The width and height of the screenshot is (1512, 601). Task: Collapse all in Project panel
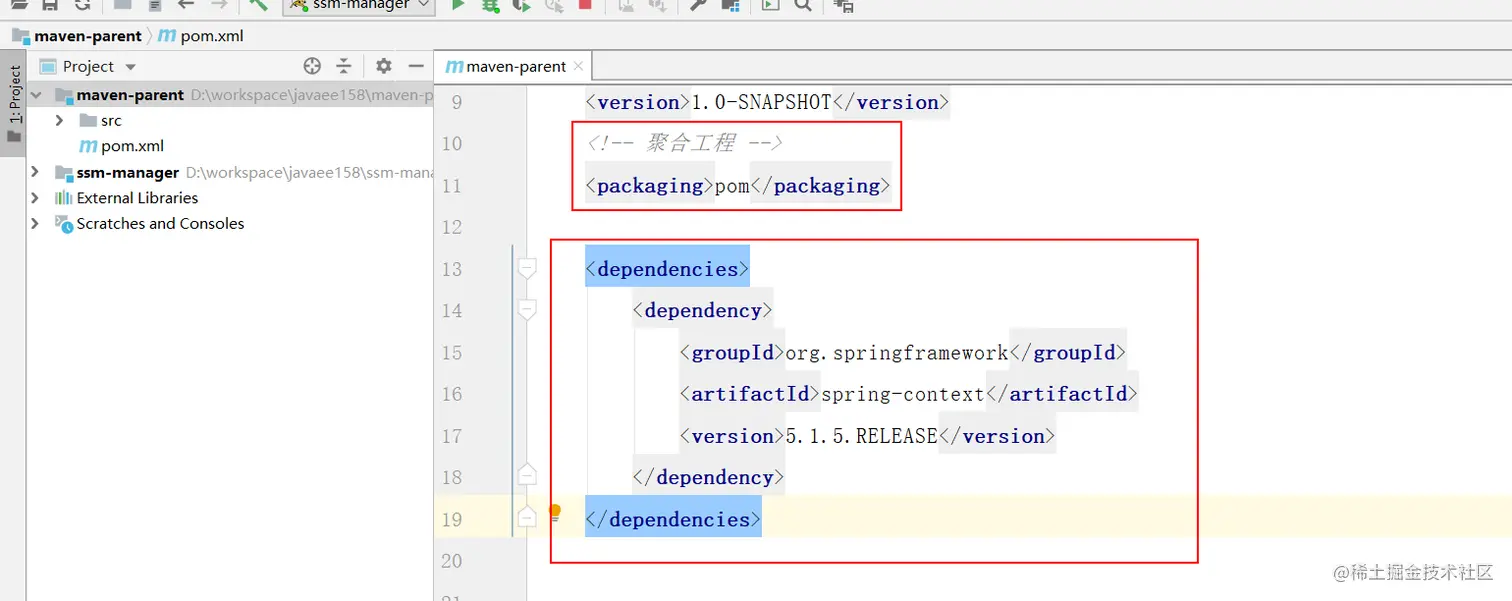[344, 66]
